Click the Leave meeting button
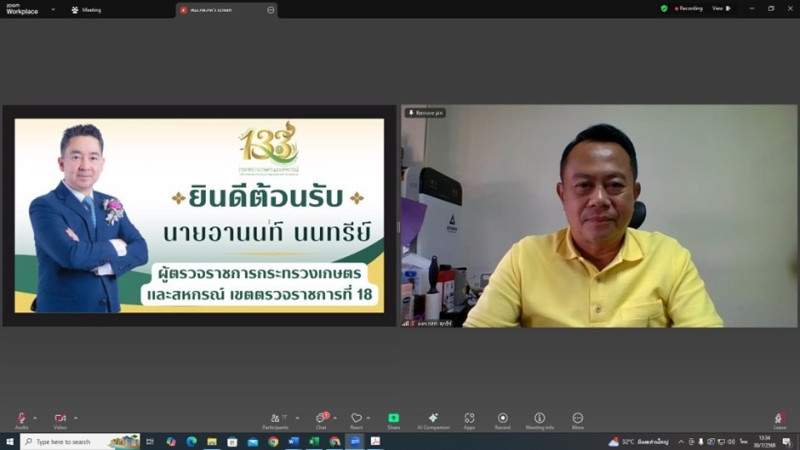Image resolution: width=800 pixels, height=450 pixels. tap(780, 419)
